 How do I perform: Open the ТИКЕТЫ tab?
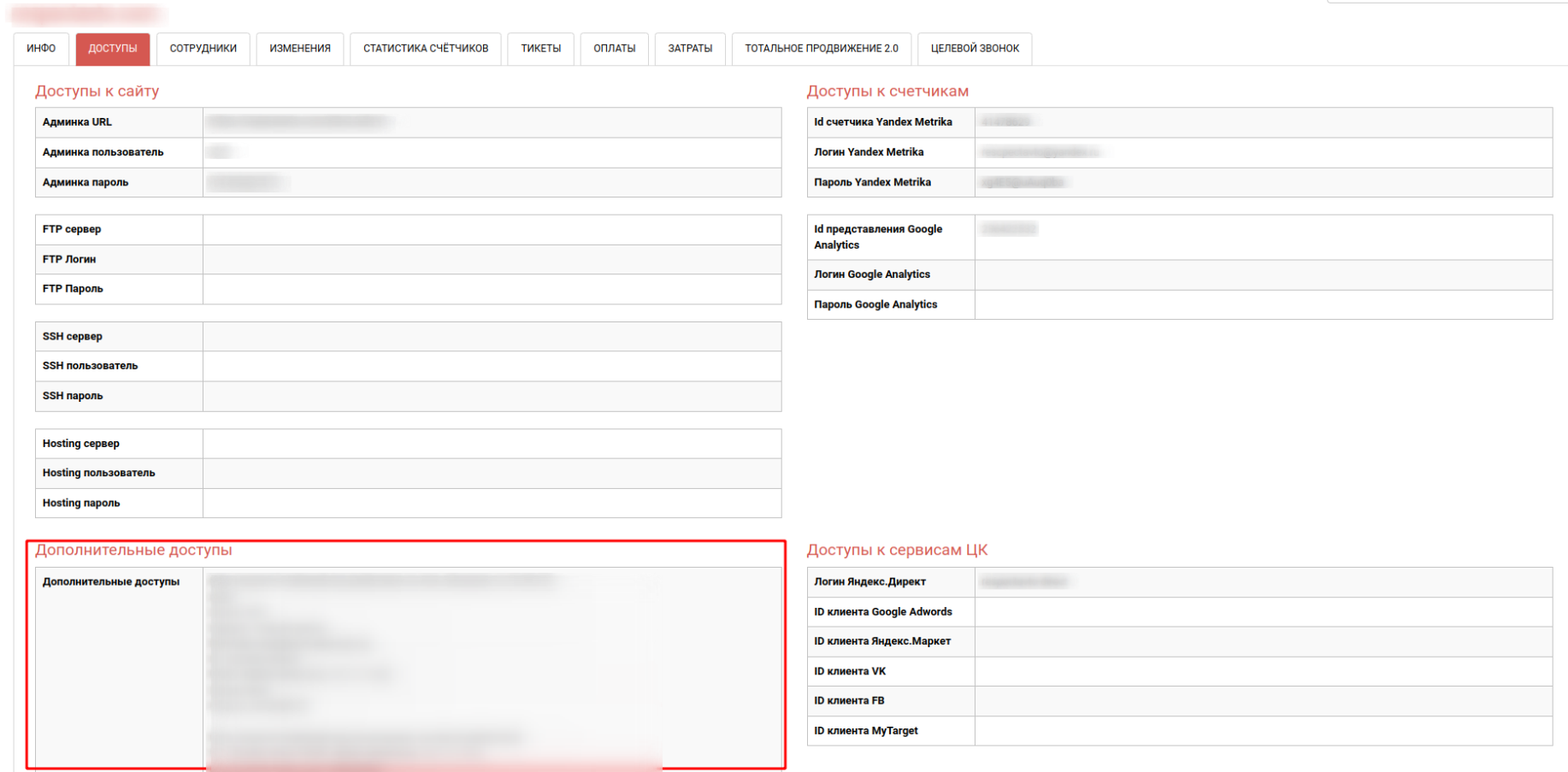pyautogui.click(x=540, y=49)
